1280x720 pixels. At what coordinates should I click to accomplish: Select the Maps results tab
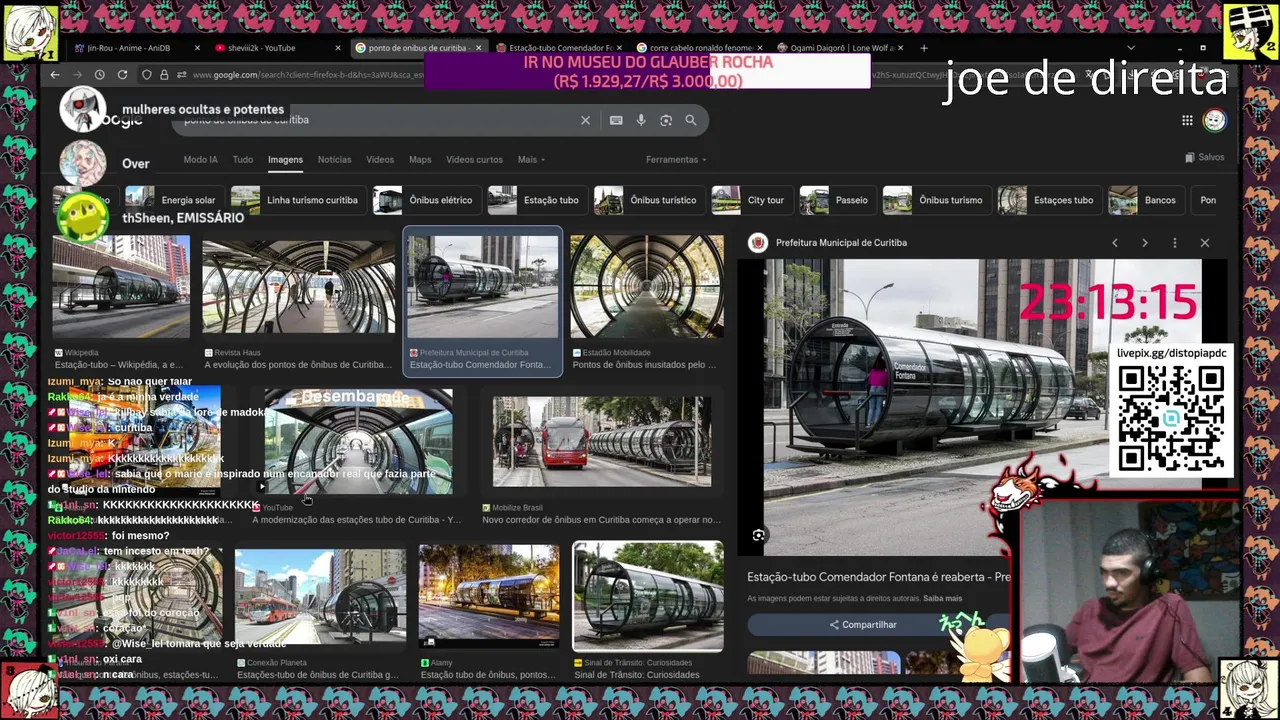(x=420, y=160)
